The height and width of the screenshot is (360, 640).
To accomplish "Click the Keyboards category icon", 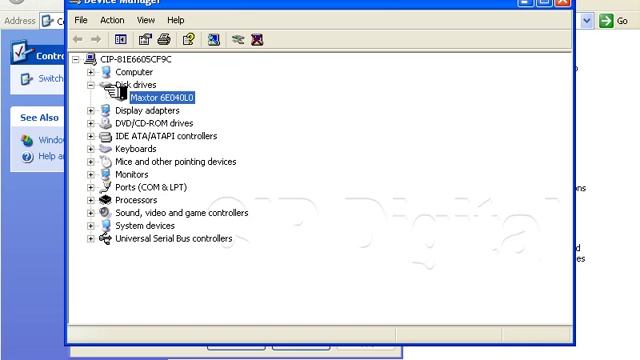I will (105, 149).
